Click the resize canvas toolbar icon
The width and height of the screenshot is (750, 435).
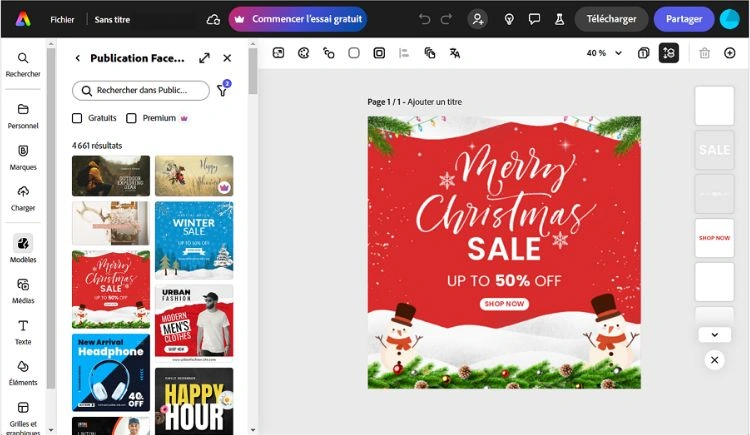pyautogui.click(x=278, y=53)
